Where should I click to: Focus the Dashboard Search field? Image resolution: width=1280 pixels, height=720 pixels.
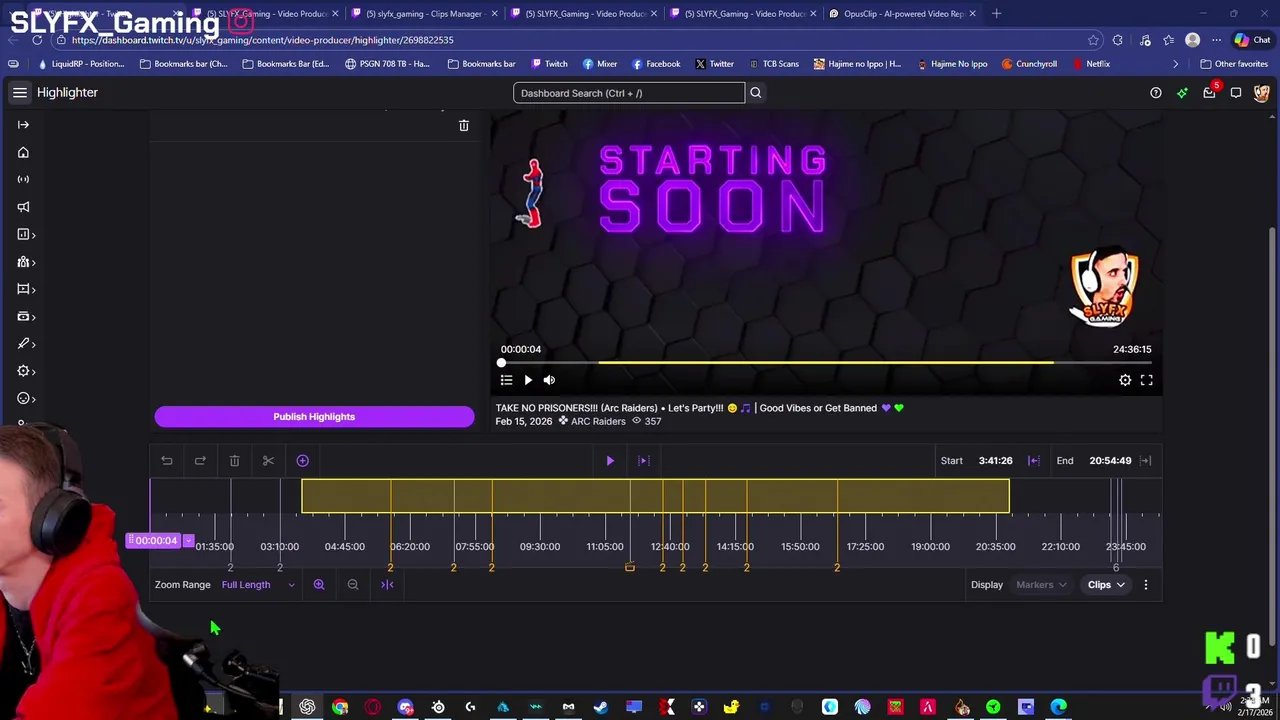pyautogui.click(x=629, y=93)
